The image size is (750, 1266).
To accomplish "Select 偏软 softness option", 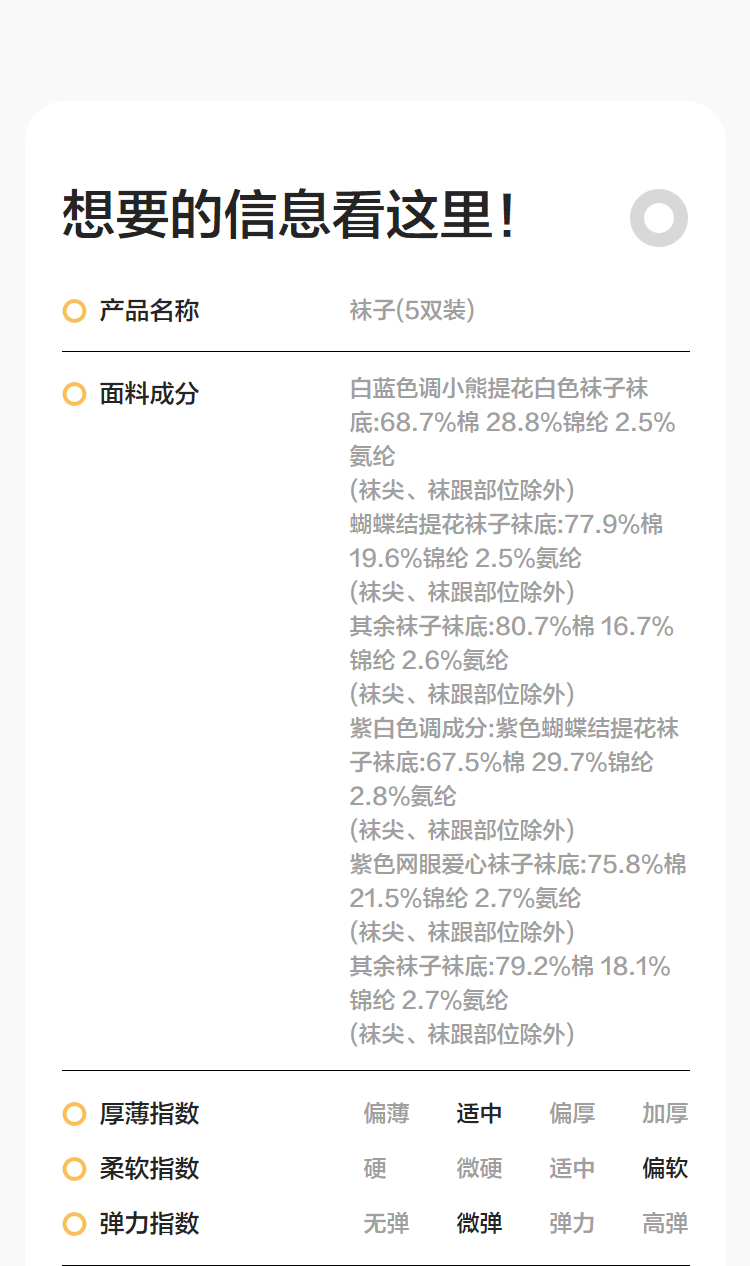I will [665, 1169].
